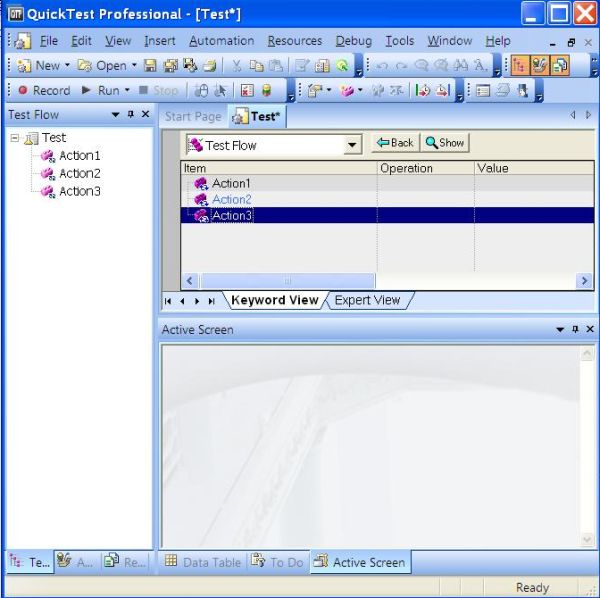The width and height of the screenshot is (600, 598).
Task: Click the pink Insert Action icon in toolbar
Action: click(347, 91)
